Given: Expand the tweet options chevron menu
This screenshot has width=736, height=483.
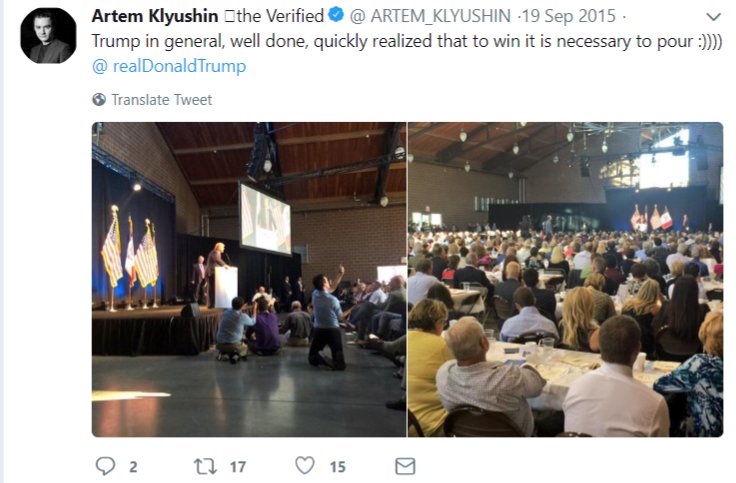Looking at the screenshot, I should point(713,17).
